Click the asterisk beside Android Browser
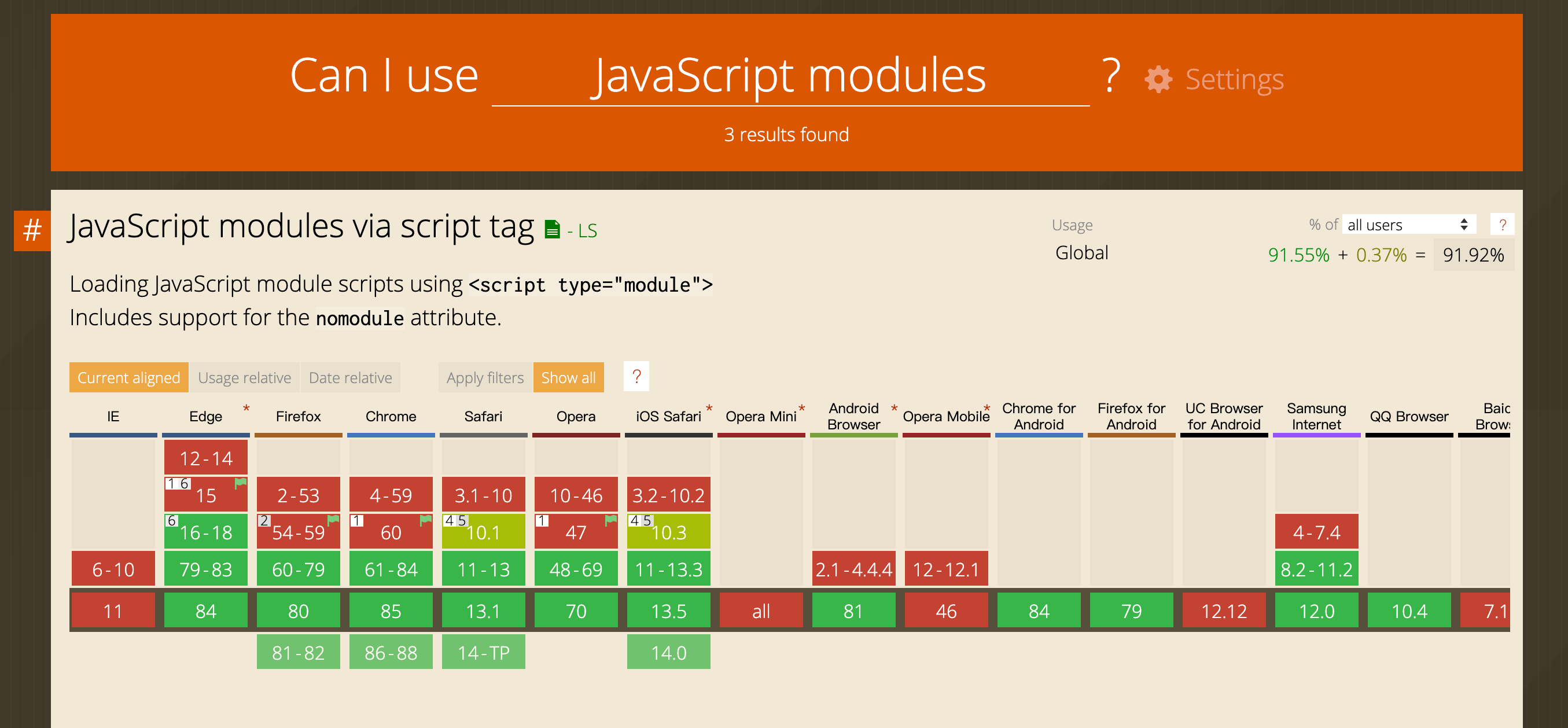Screen dimensions: 1568x728 [x=894, y=409]
